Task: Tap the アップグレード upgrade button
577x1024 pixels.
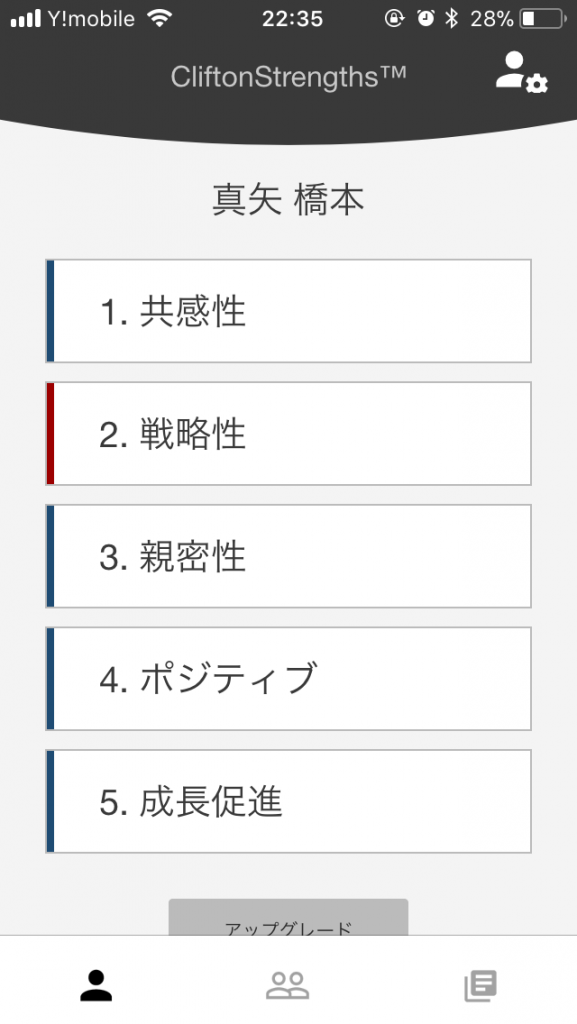Action: pos(288,918)
